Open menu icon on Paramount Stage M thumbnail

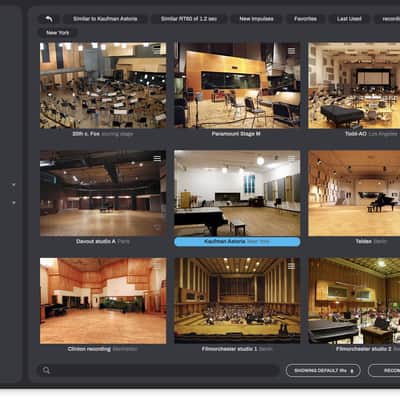[x=291, y=51]
